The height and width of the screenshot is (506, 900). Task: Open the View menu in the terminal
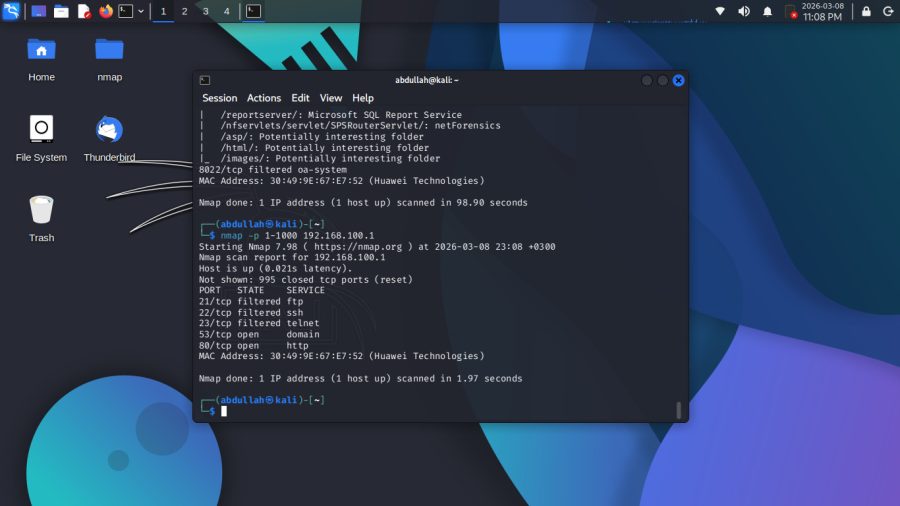[331, 98]
